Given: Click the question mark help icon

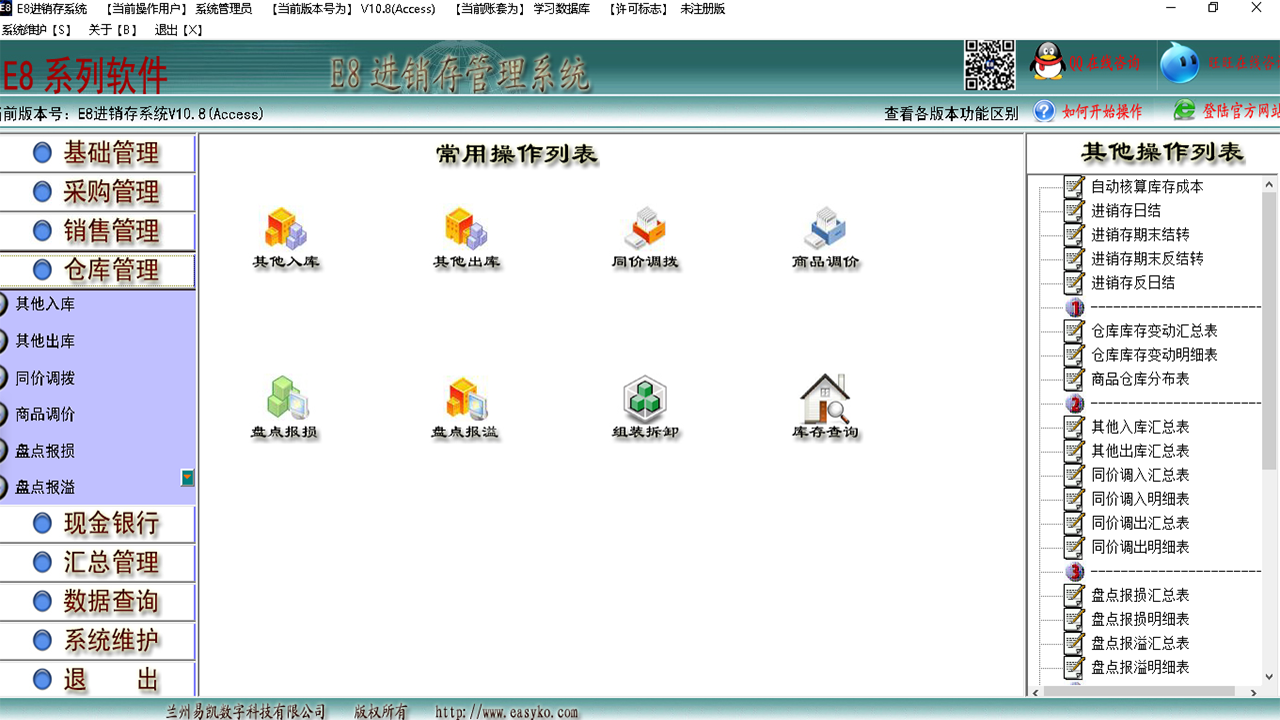Looking at the screenshot, I should (1043, 112).
